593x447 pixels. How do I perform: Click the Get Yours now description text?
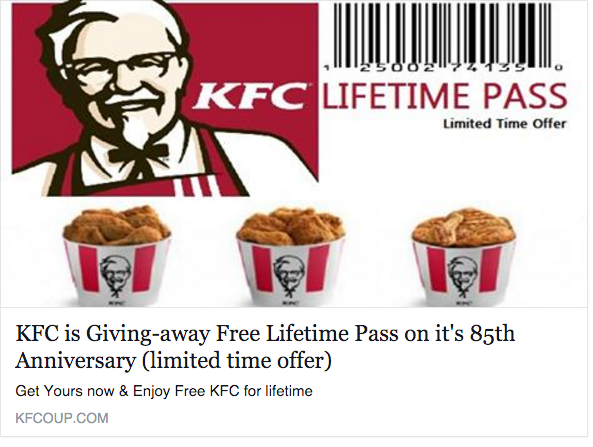[x=164, y=391]
